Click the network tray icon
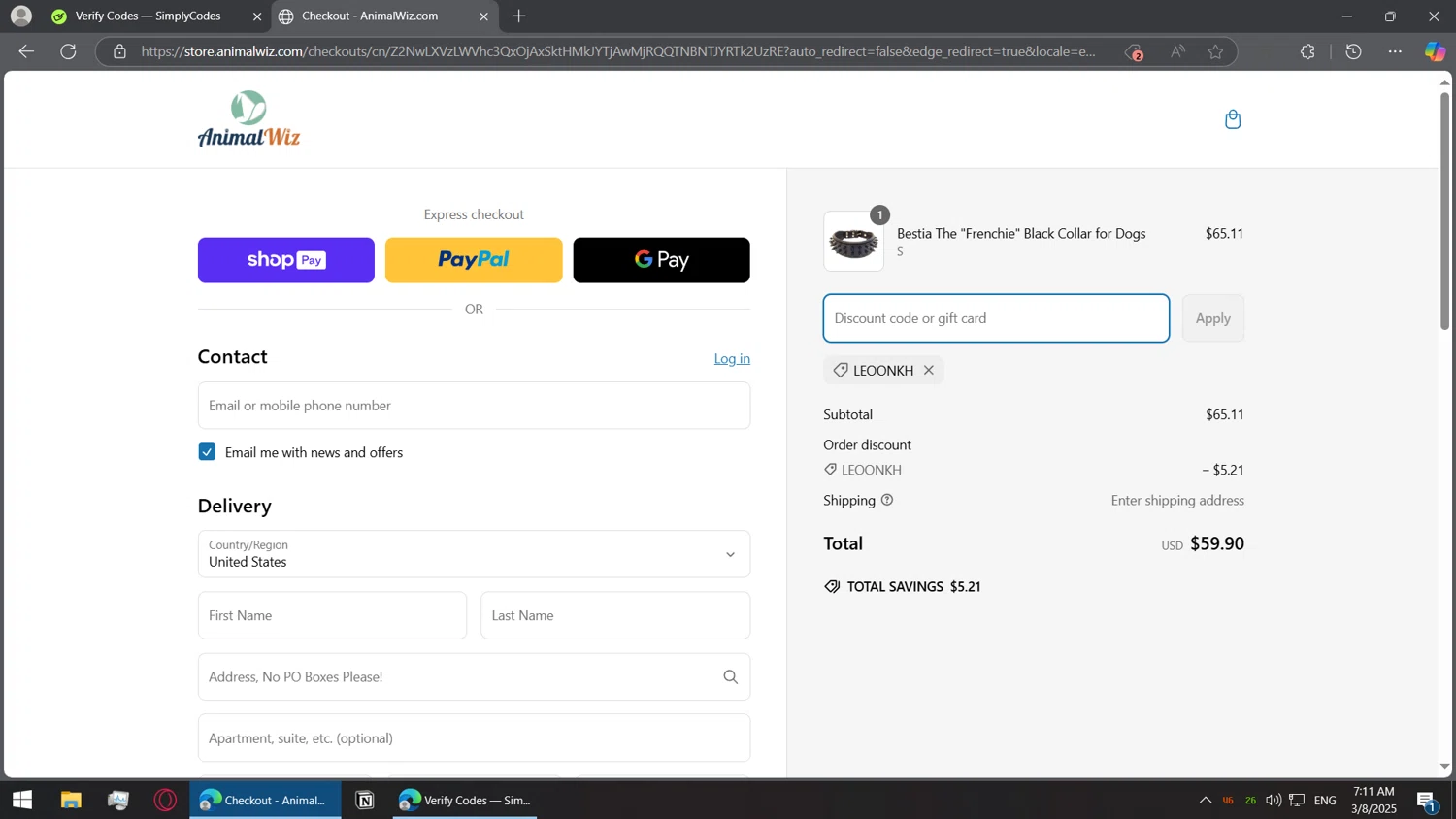Image resolution: width=1456 pixels, height=819 pixels. coord(1297,800)
